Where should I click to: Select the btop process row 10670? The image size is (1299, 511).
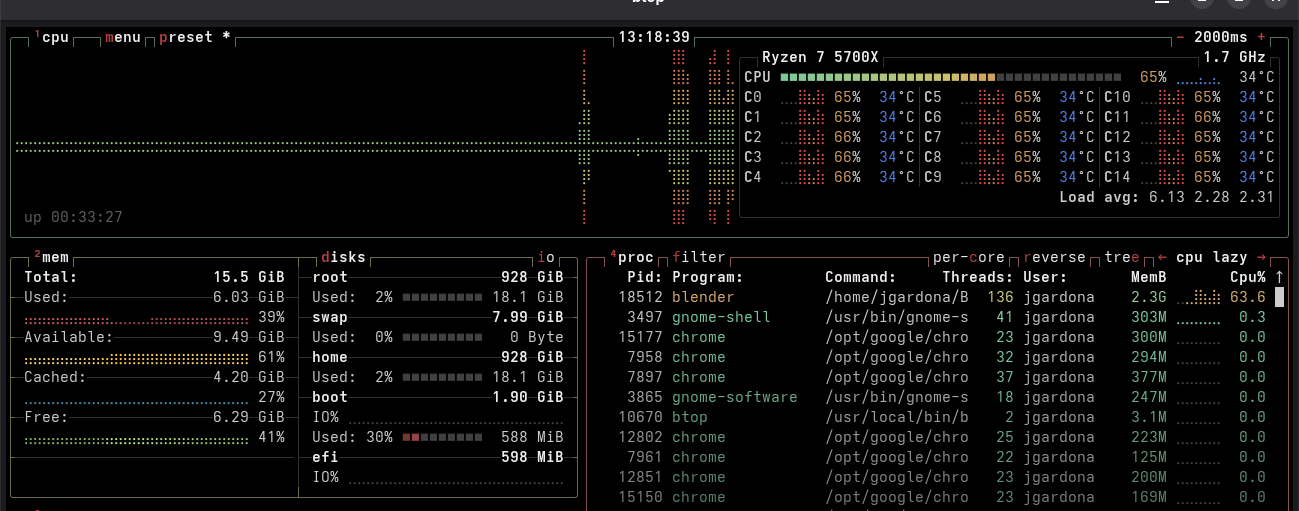click(942, 417)
